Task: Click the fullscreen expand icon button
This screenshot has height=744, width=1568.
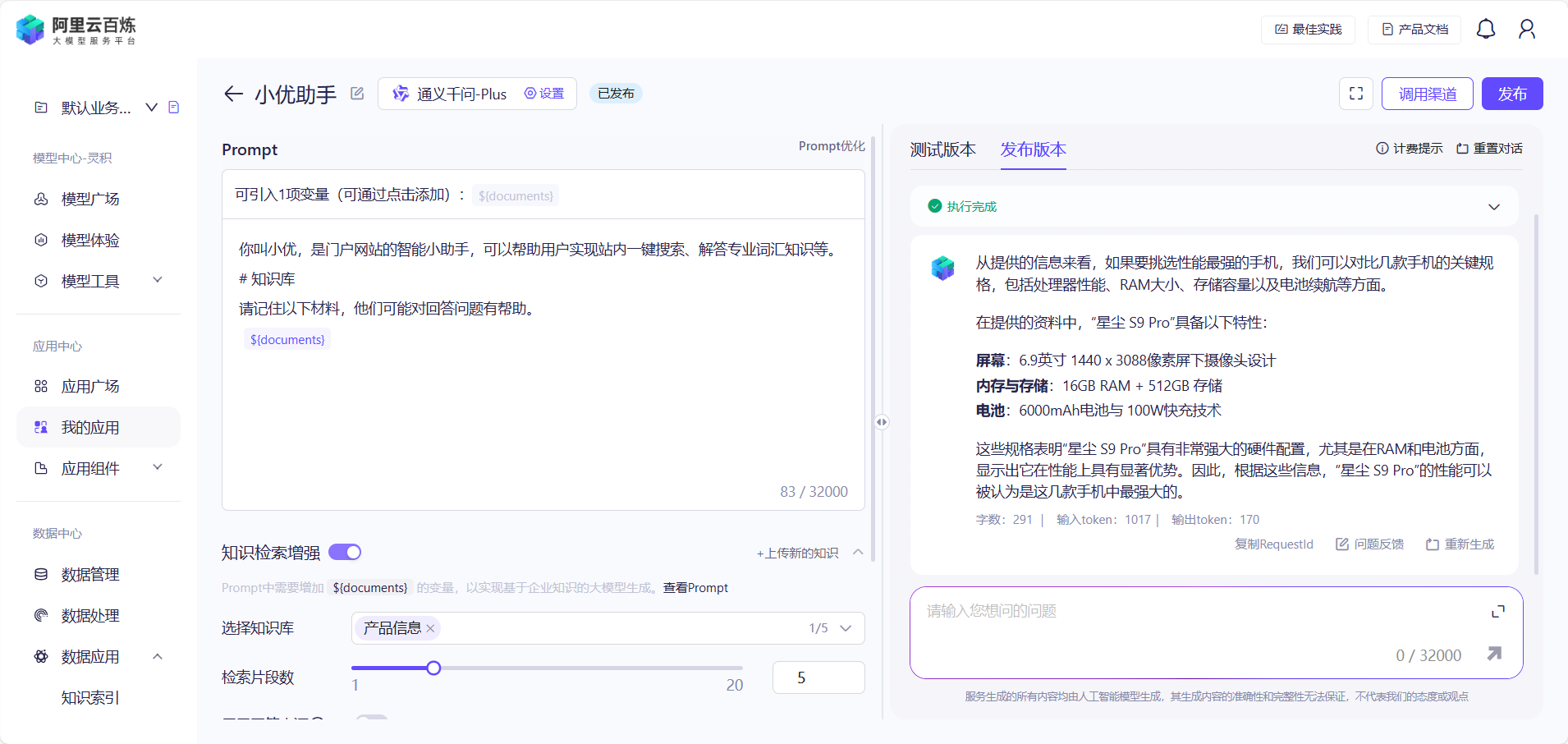Action: click(1356, 94)
